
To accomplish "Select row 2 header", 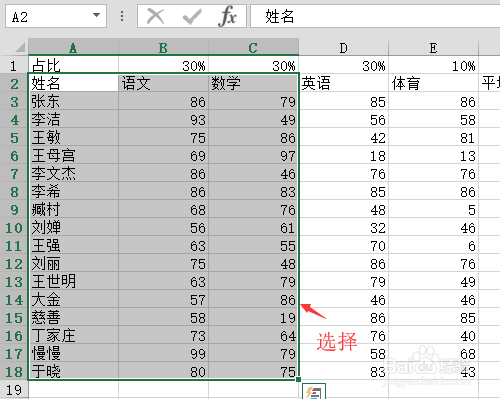I will [x=14, y=83].
